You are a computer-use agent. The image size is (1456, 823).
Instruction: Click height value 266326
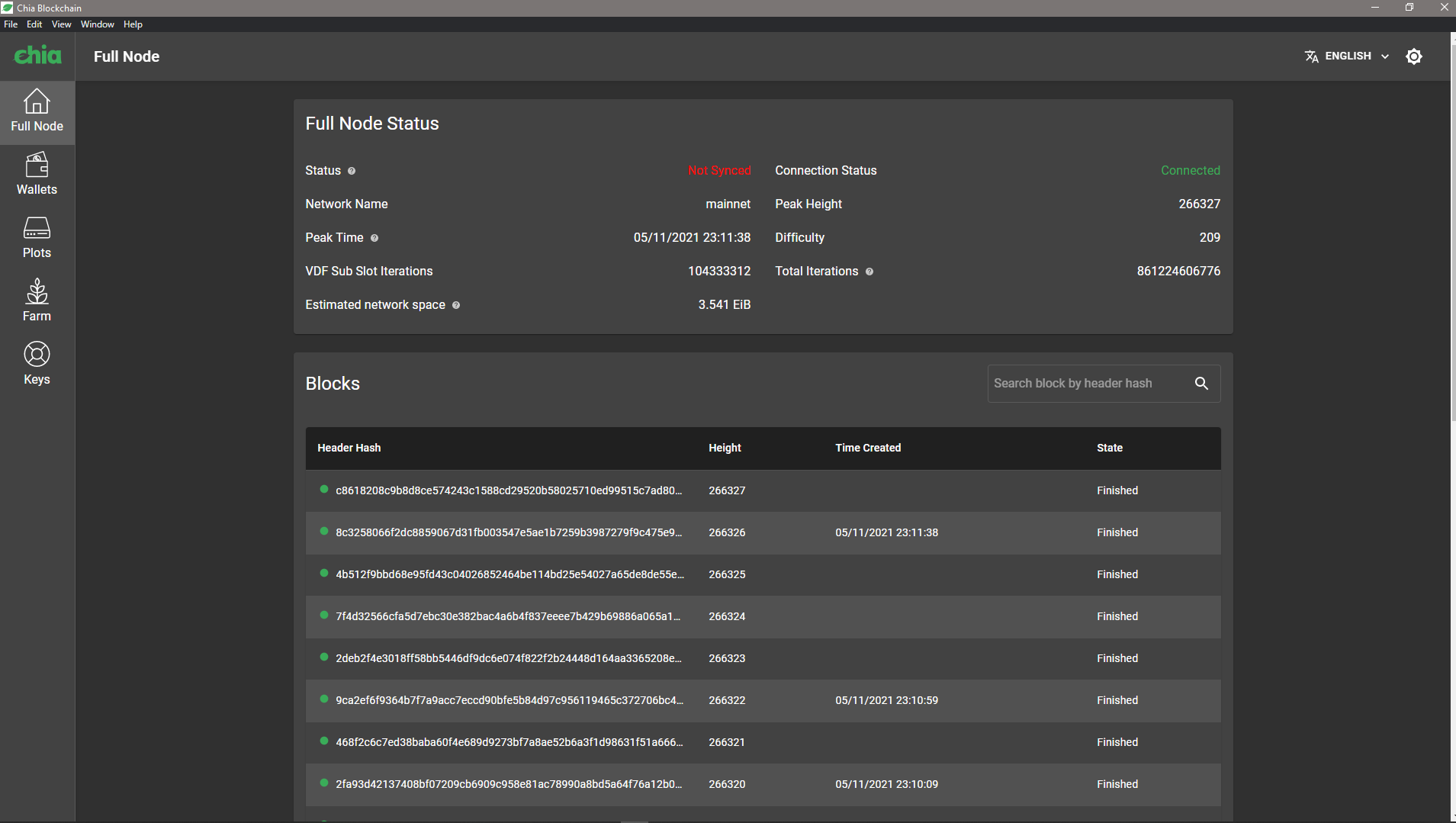coord(727,532)
